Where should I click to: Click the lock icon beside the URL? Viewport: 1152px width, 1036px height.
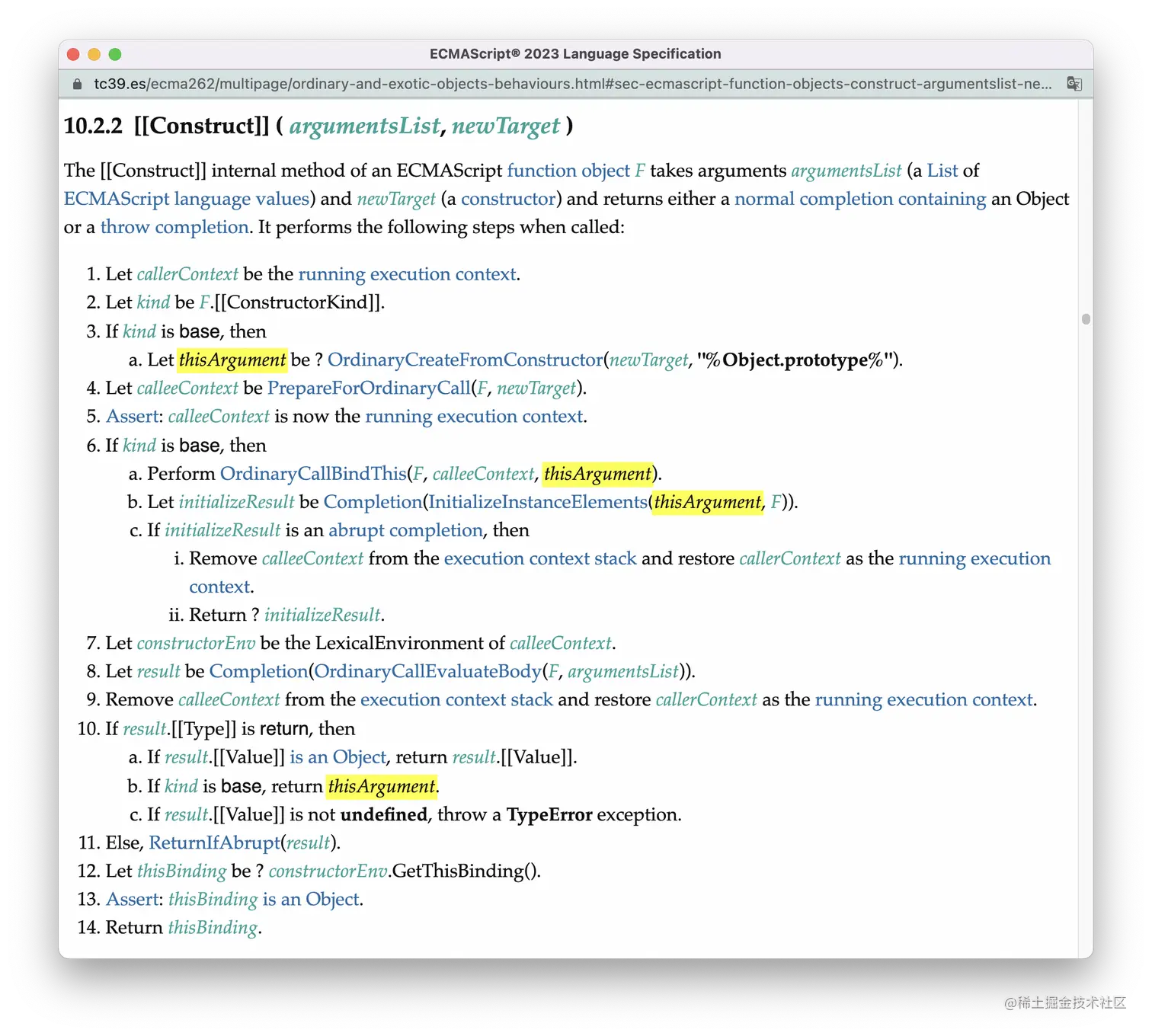pos(77,84)
